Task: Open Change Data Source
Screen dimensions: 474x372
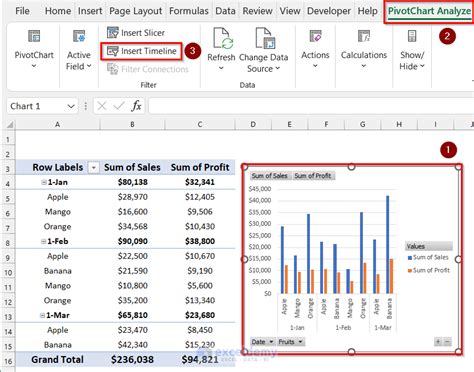Action: click(x=263, y=50)
